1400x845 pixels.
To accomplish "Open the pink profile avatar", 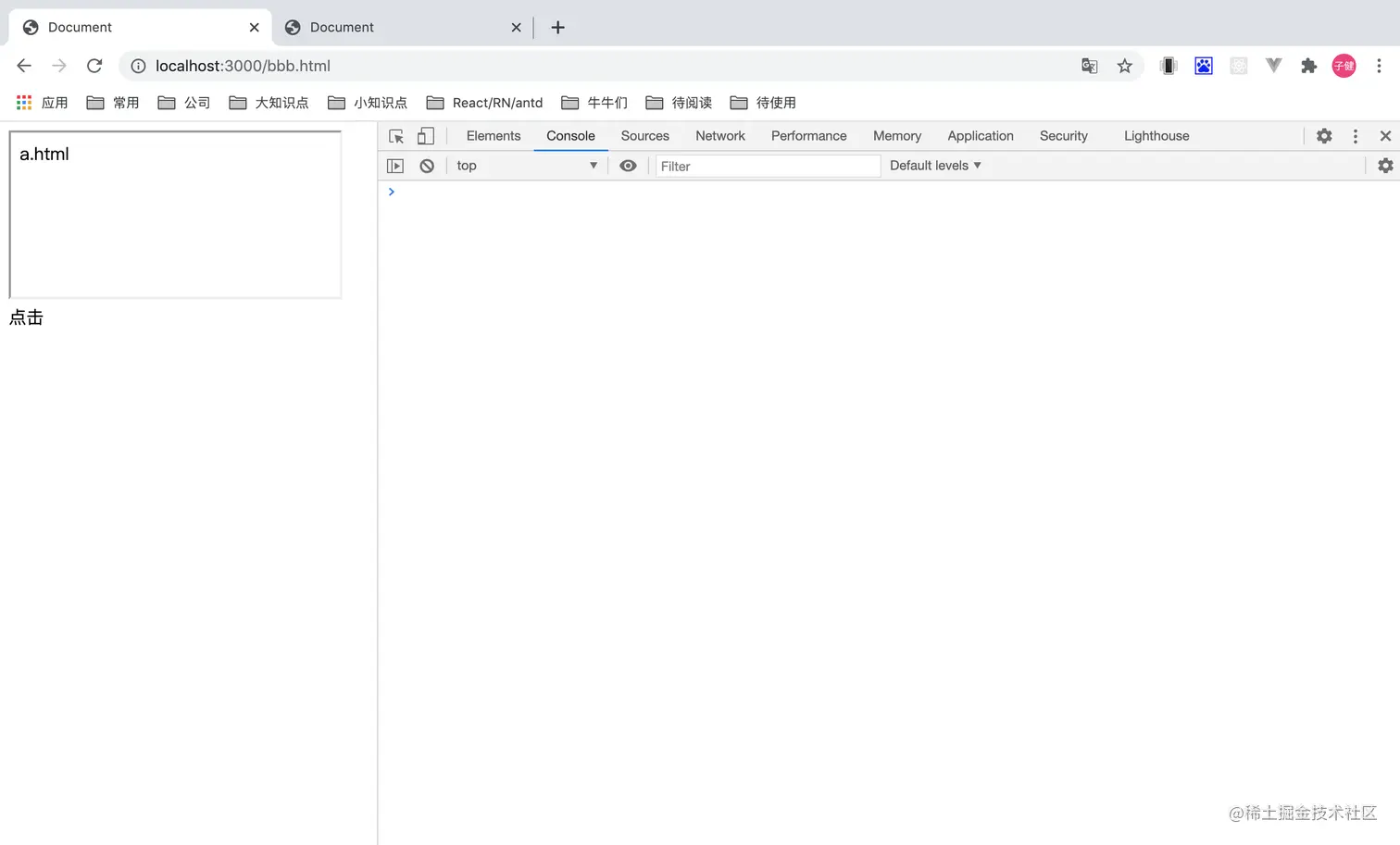I will point(1344,66).
